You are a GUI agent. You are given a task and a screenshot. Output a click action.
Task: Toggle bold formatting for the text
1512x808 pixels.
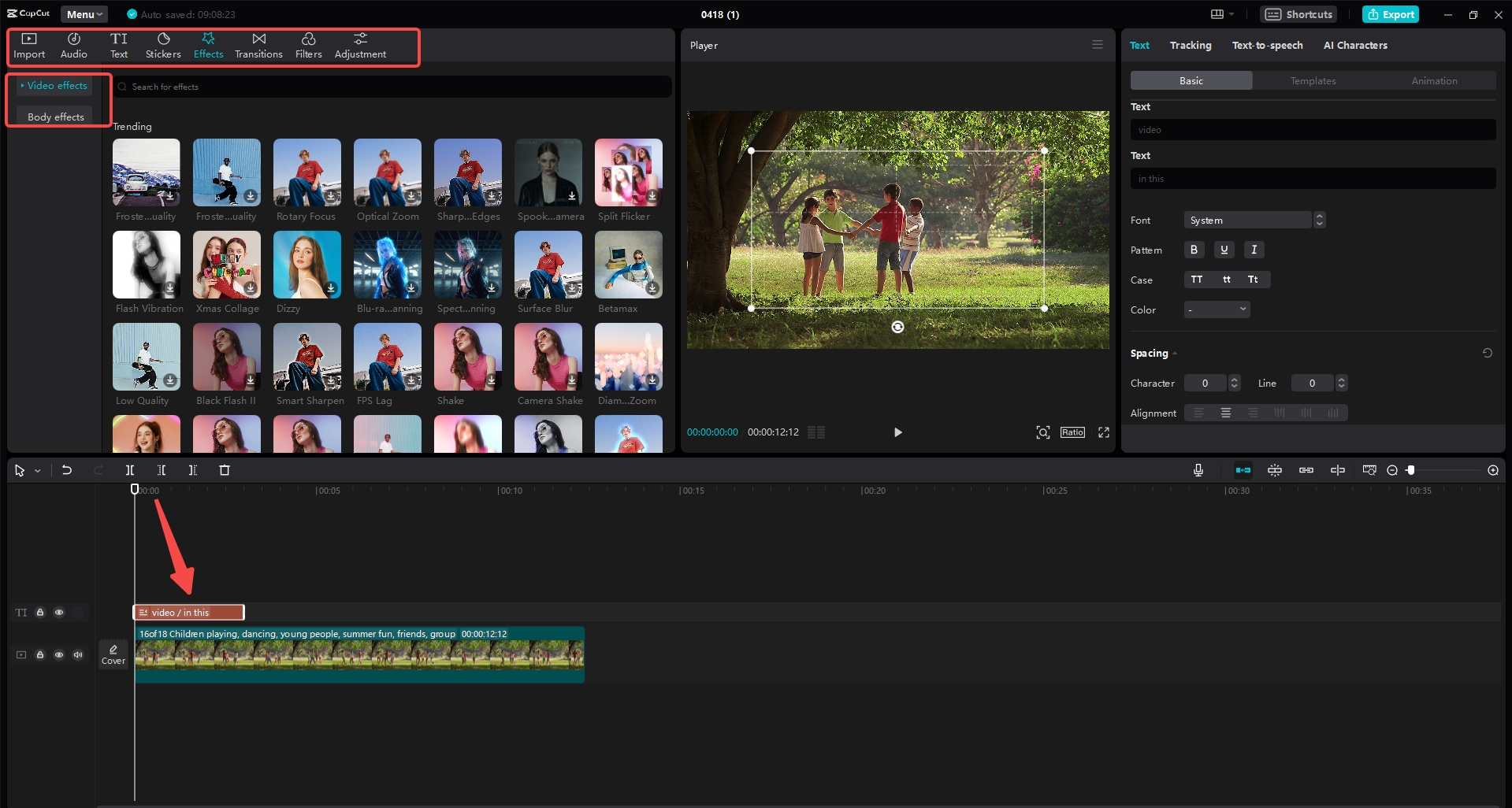coord(1193,249)
